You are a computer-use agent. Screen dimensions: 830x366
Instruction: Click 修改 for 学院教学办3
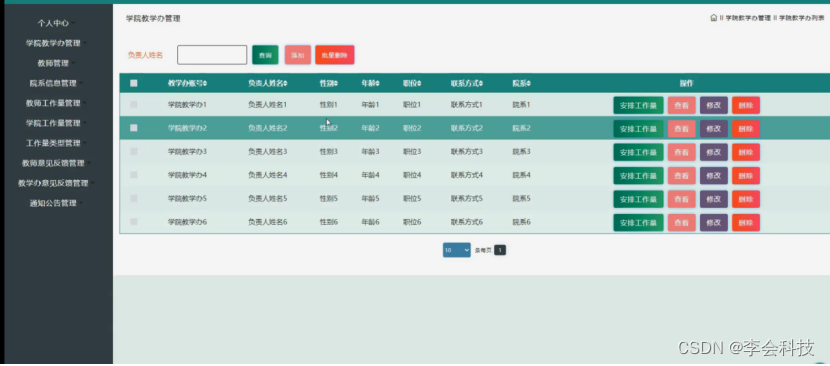tap(714, 152)
